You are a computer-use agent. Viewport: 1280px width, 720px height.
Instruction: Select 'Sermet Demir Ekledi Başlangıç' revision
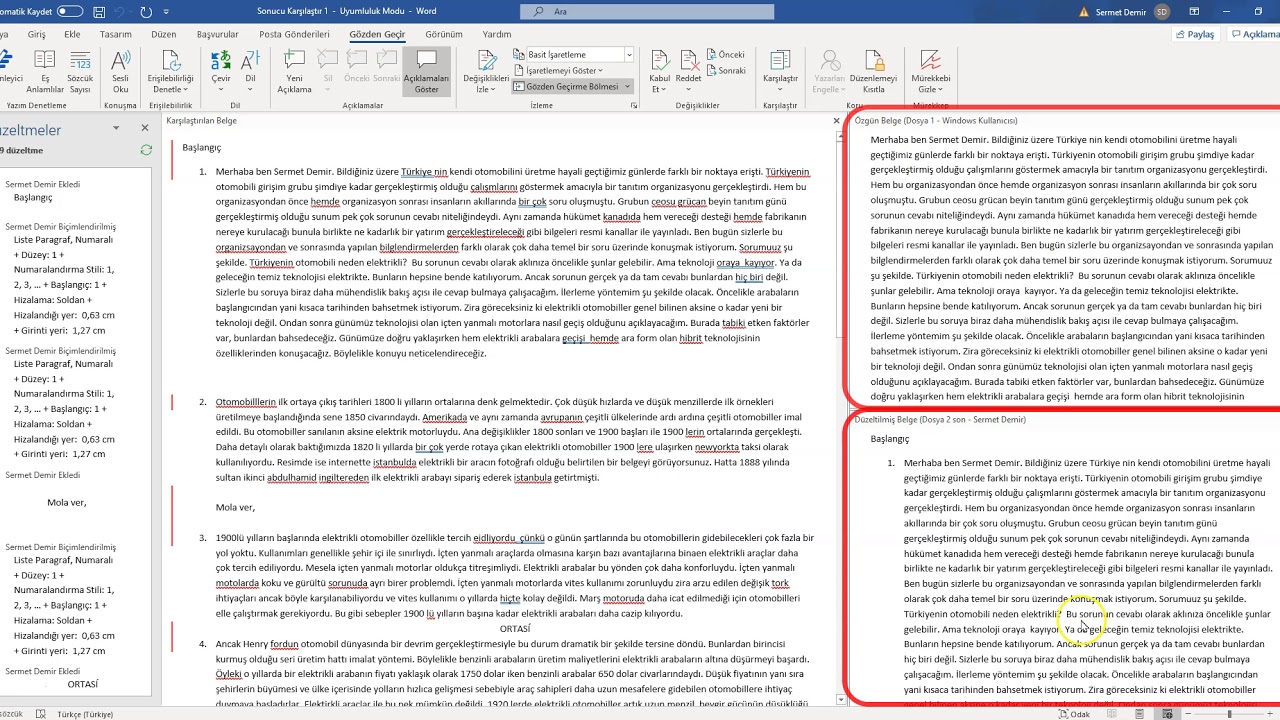[x=43, y=191]
